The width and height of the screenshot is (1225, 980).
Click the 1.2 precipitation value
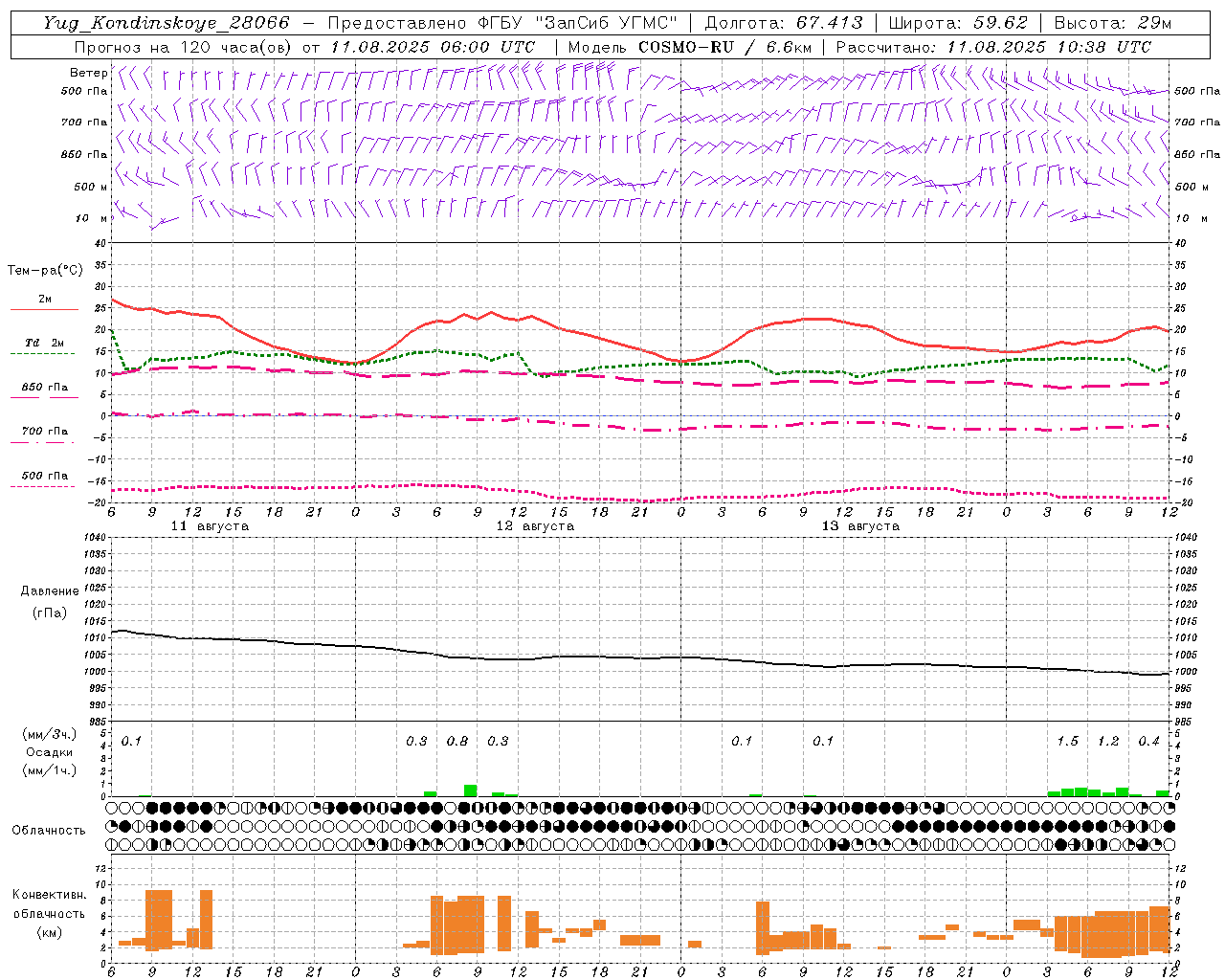pyautogui.click(x=1108, y=742)
